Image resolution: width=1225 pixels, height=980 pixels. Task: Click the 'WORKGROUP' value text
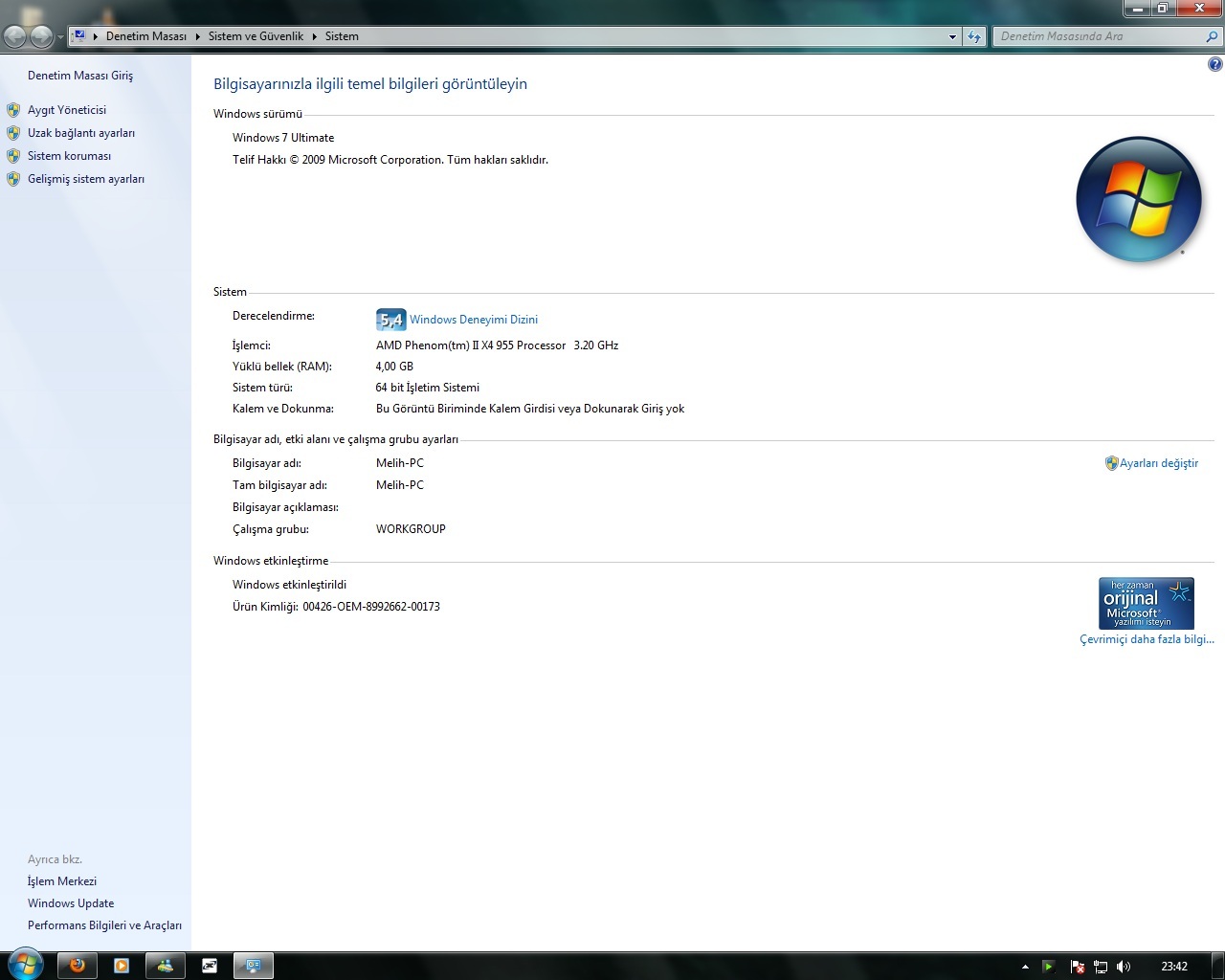pos(411,529)
